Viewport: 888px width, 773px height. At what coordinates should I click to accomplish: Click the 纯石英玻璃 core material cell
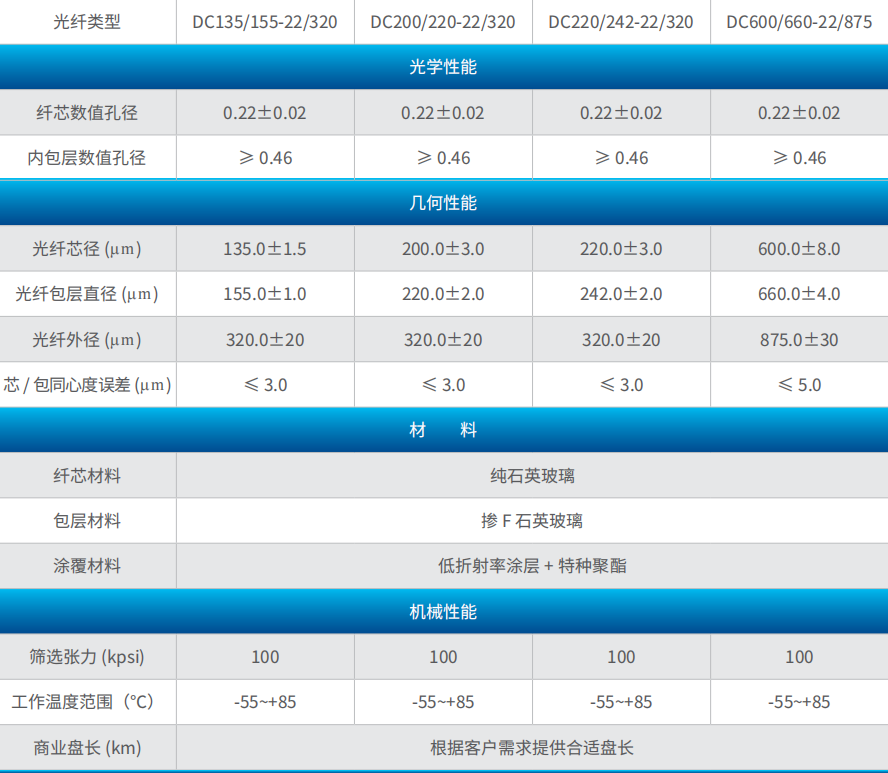pyautogui.click(x=532, y=476)
